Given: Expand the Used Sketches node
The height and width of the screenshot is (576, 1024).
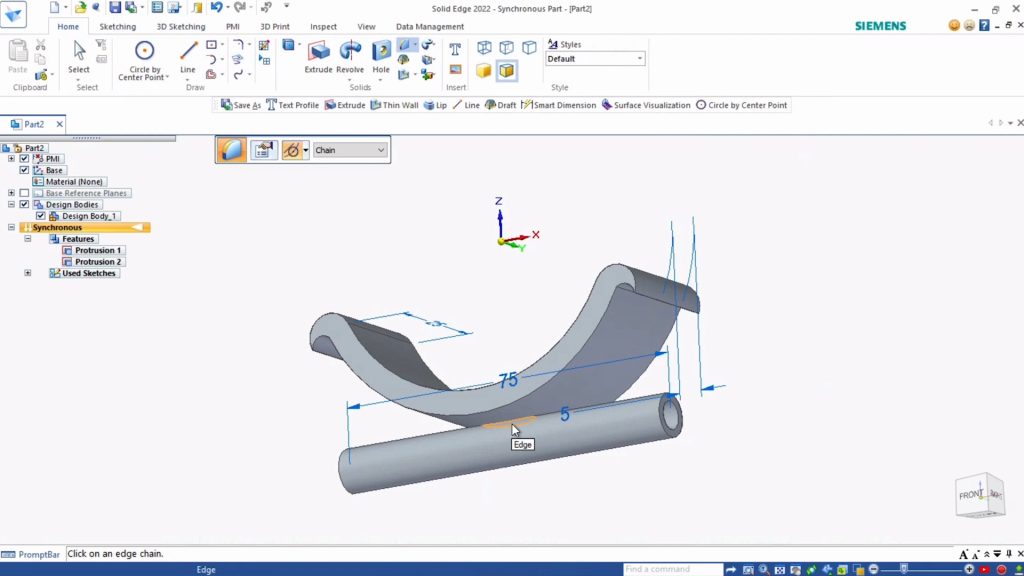Looking at the screenshot, I should click(x=27, y=273).
